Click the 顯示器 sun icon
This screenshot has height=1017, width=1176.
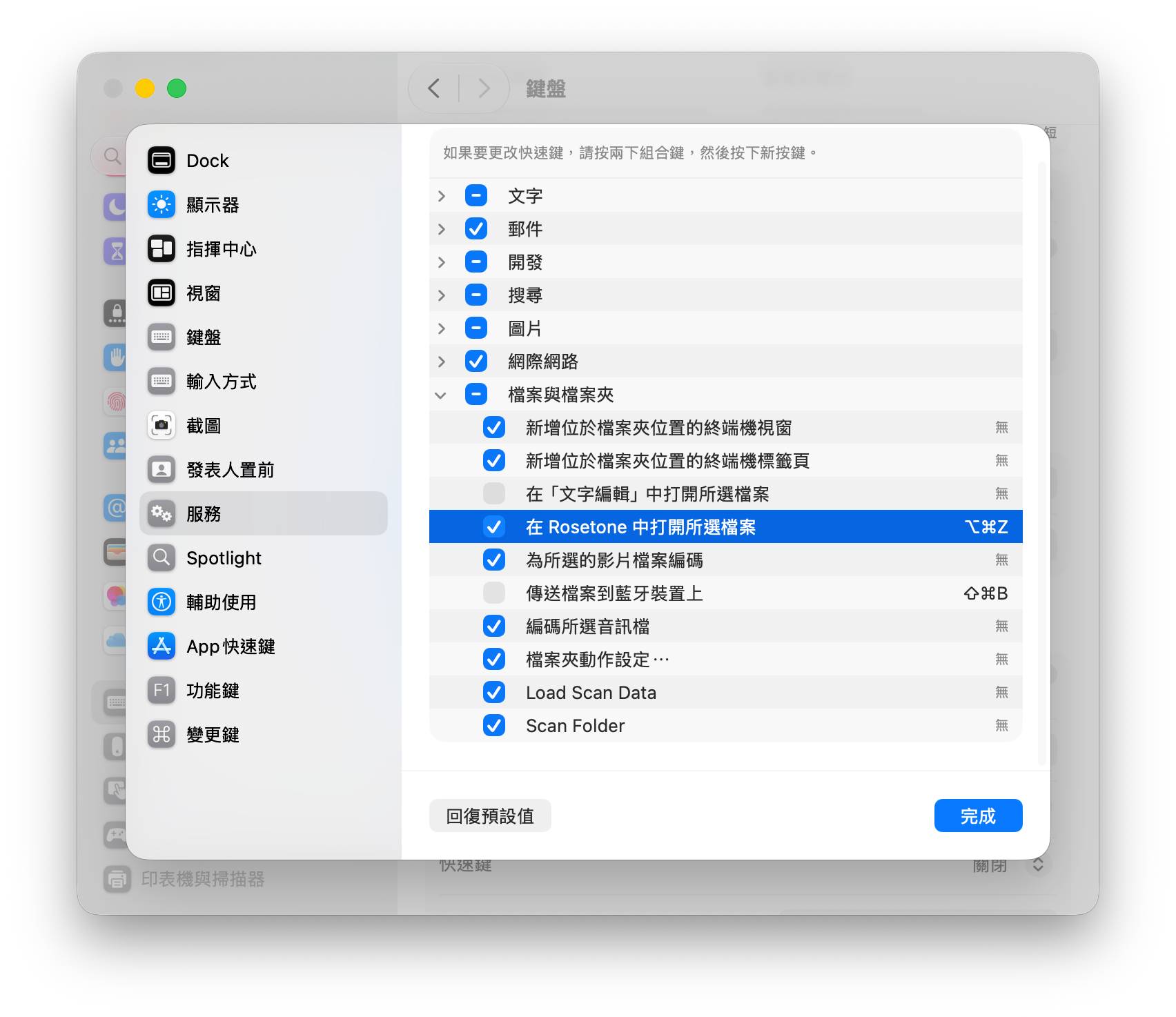pos(161,205)
